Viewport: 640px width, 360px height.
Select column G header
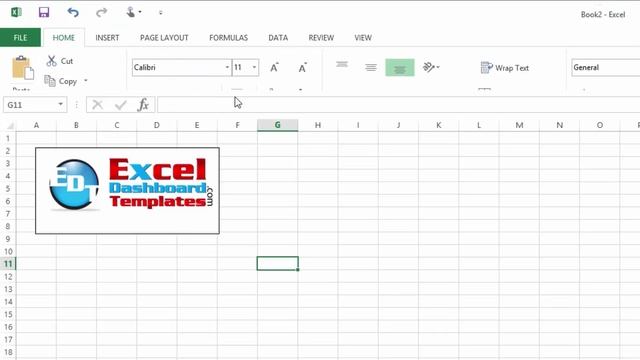click(x=278, y=125)
